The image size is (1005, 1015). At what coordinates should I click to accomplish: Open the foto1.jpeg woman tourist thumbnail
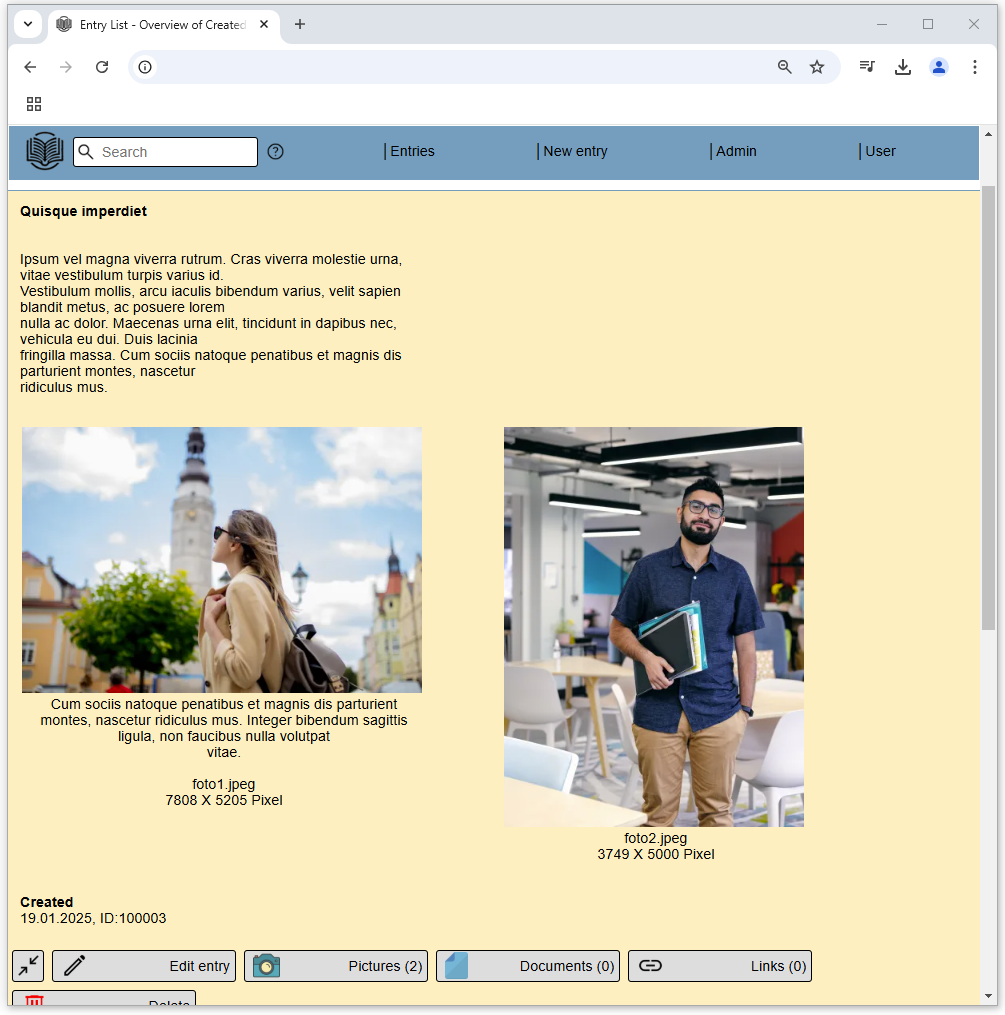click(222, 560)
